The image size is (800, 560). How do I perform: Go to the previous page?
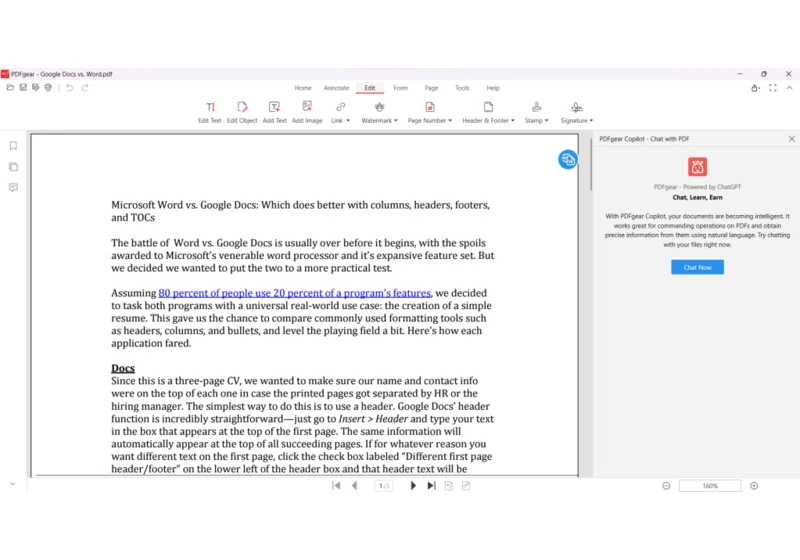click(x=355, y=486)
